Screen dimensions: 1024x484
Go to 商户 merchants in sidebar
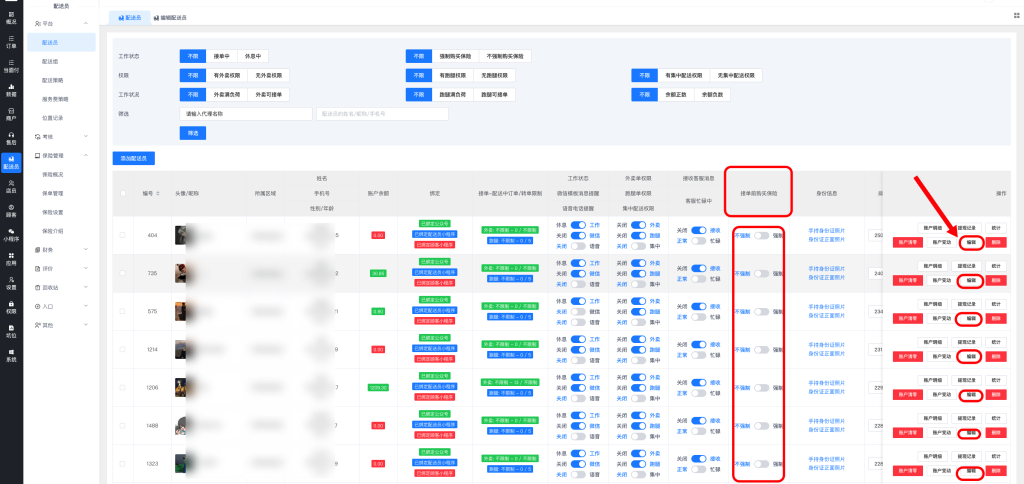(x=11, y=113)
